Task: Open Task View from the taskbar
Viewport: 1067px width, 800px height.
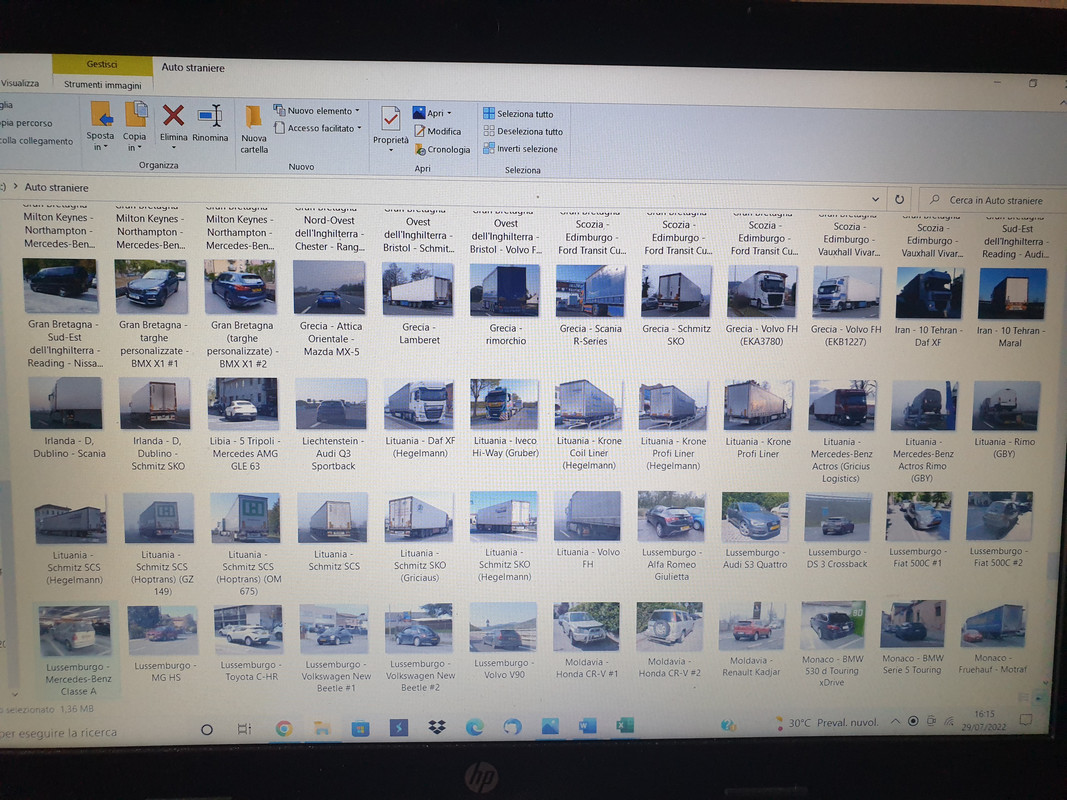Action: pyautogui.click(x=244, y=729)
